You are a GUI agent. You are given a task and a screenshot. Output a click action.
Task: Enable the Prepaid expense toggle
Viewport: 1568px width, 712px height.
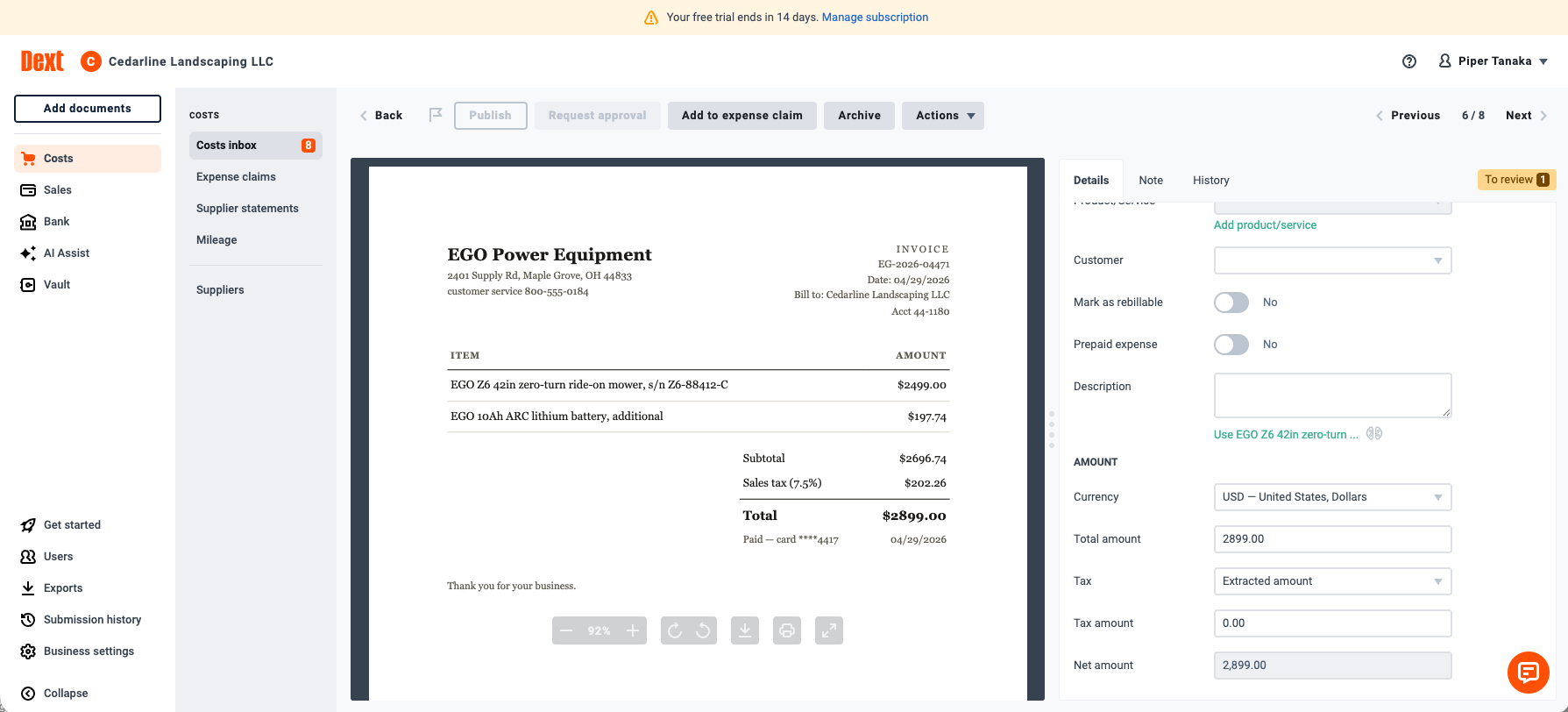1231,345
